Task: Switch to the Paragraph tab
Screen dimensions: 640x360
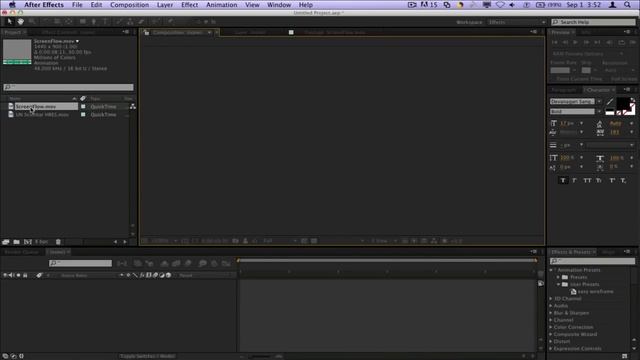Action: pos(564,90)
